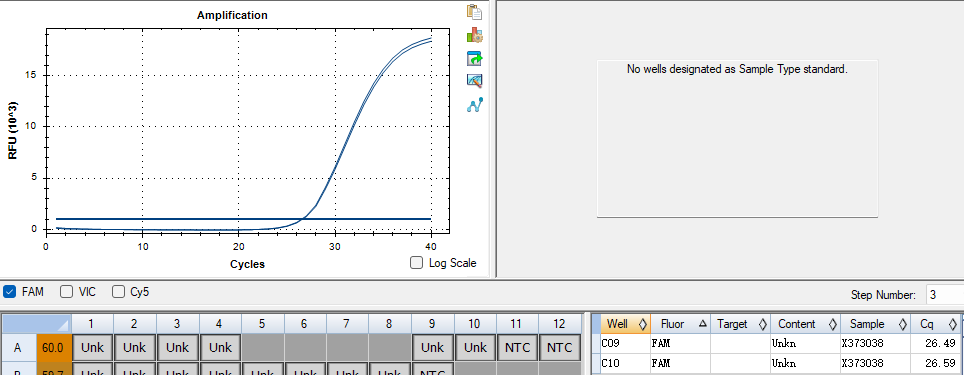Select well A1 marked Unk
This screenshot has height=375, width=964.
tap(92, 348)
